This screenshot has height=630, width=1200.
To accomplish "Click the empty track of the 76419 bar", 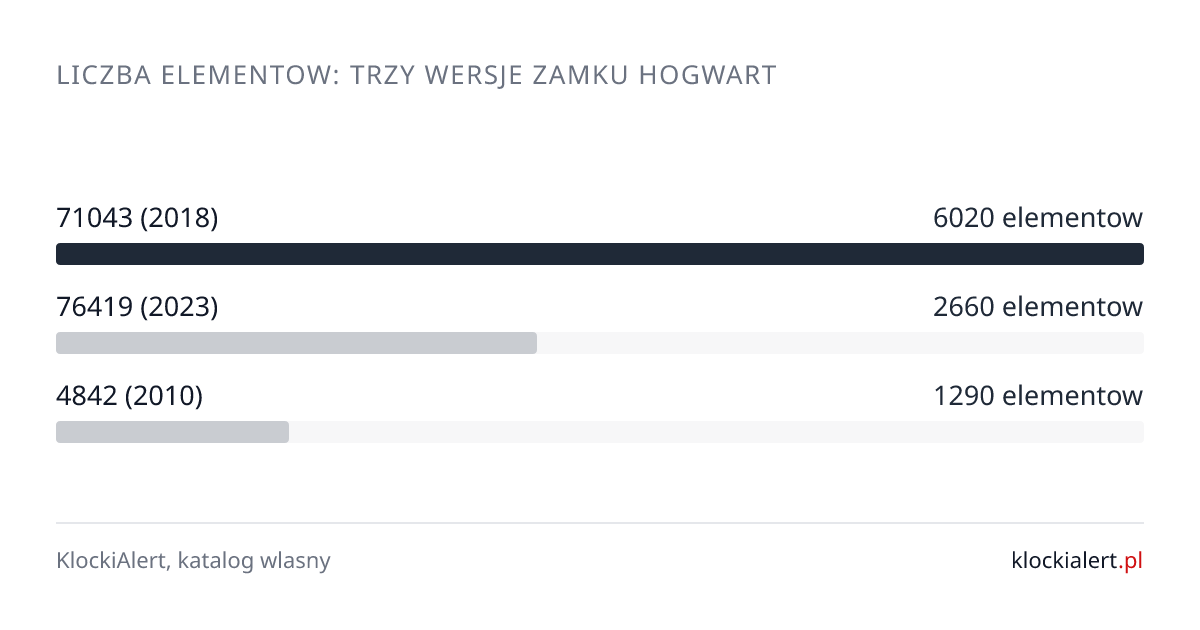I will [x=840, y=343].
